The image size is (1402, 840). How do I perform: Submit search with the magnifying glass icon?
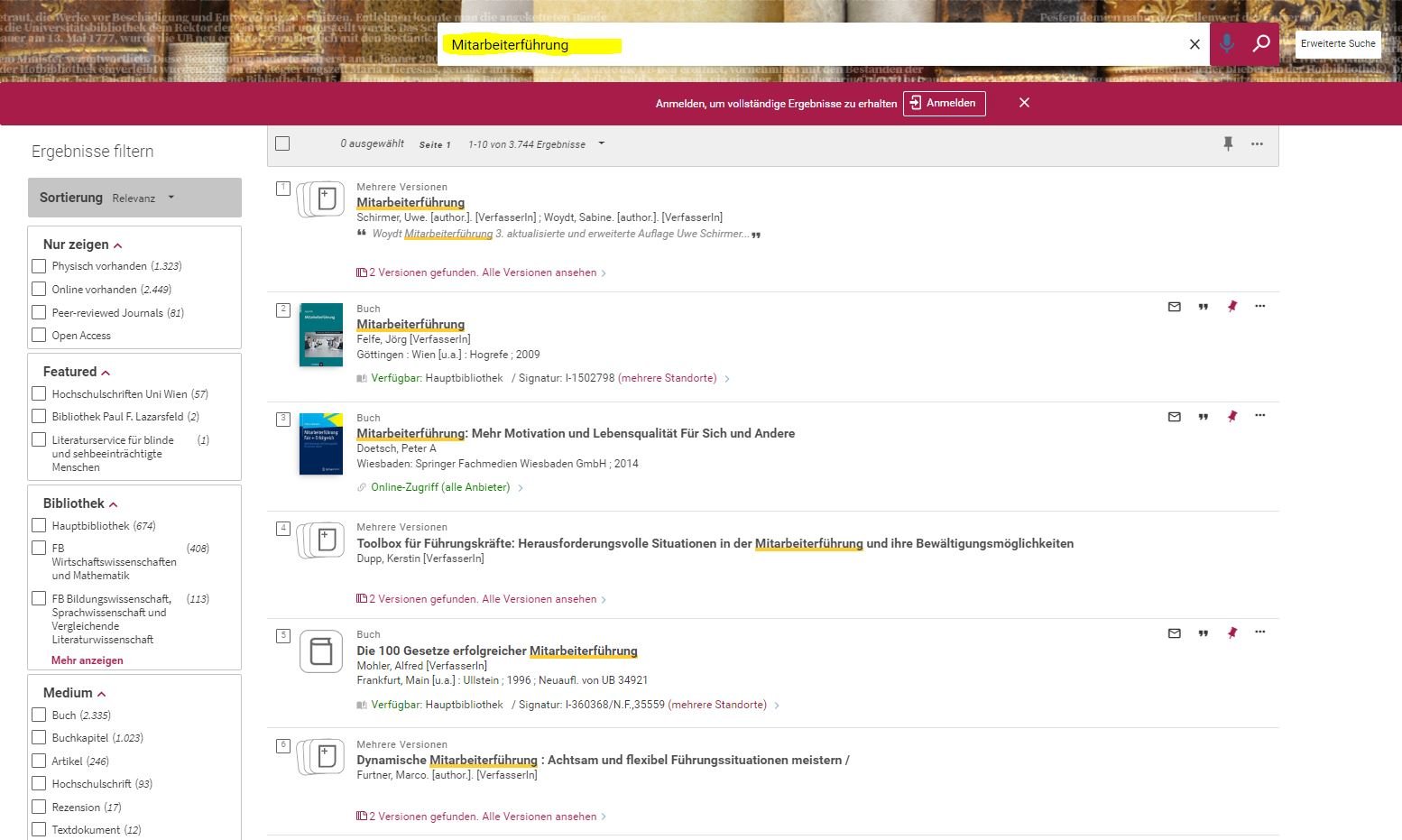(1261, 43)
